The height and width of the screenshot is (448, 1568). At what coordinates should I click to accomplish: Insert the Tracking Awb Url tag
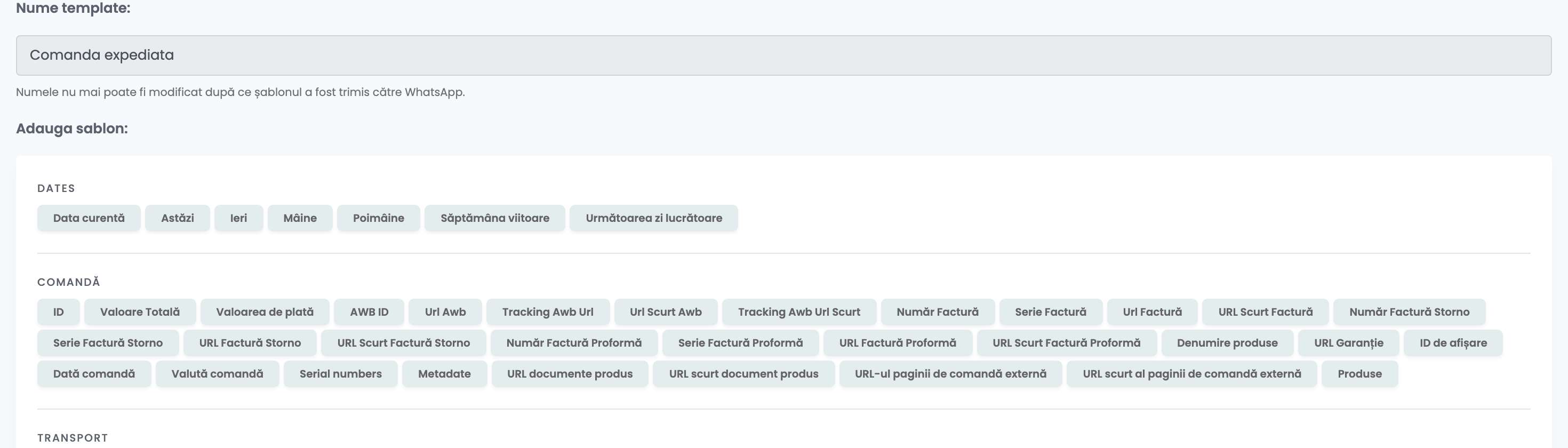[548, 311]
